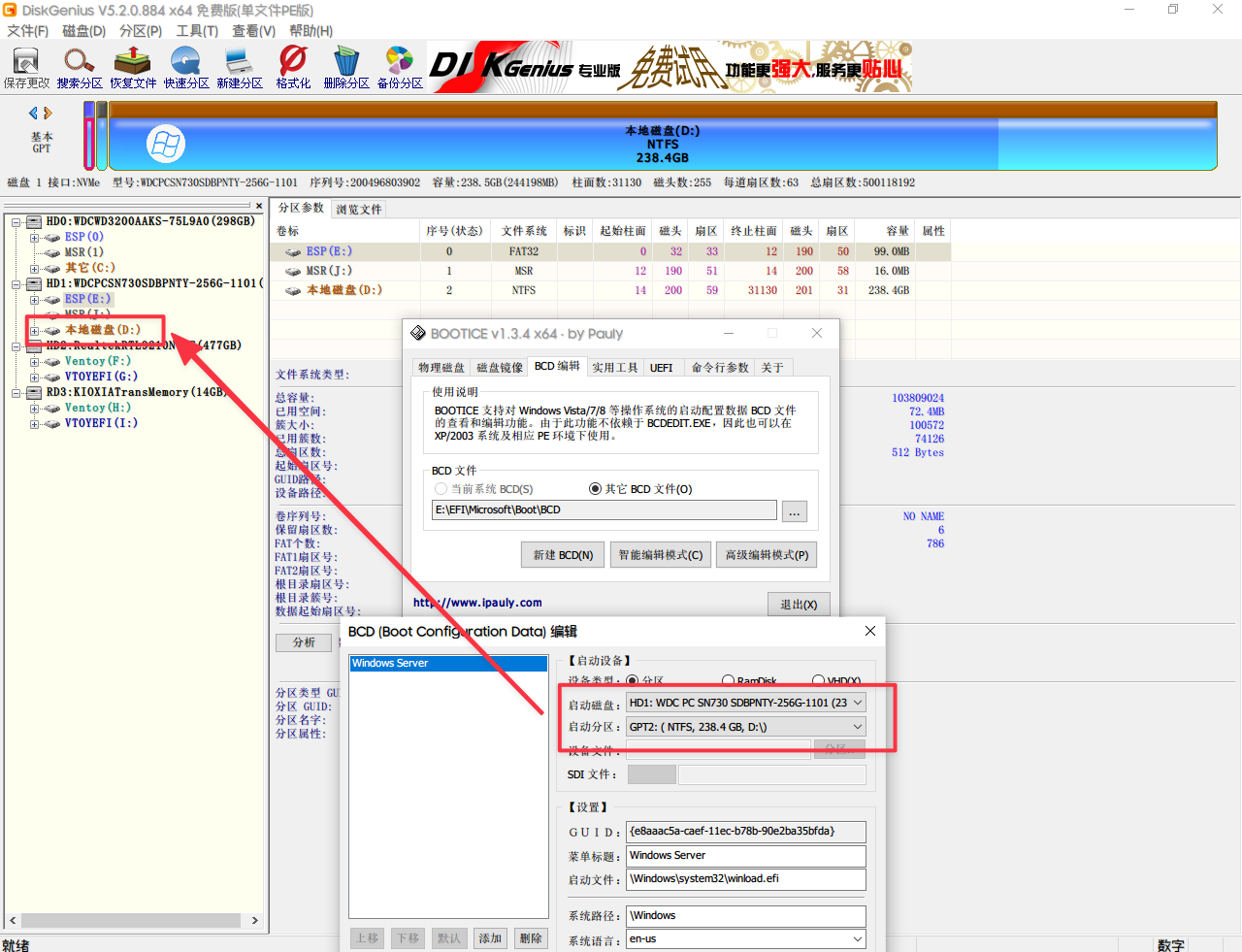Select the 新建分区 (New Partition) icon

pyautogui.click(x=240, y=67)
